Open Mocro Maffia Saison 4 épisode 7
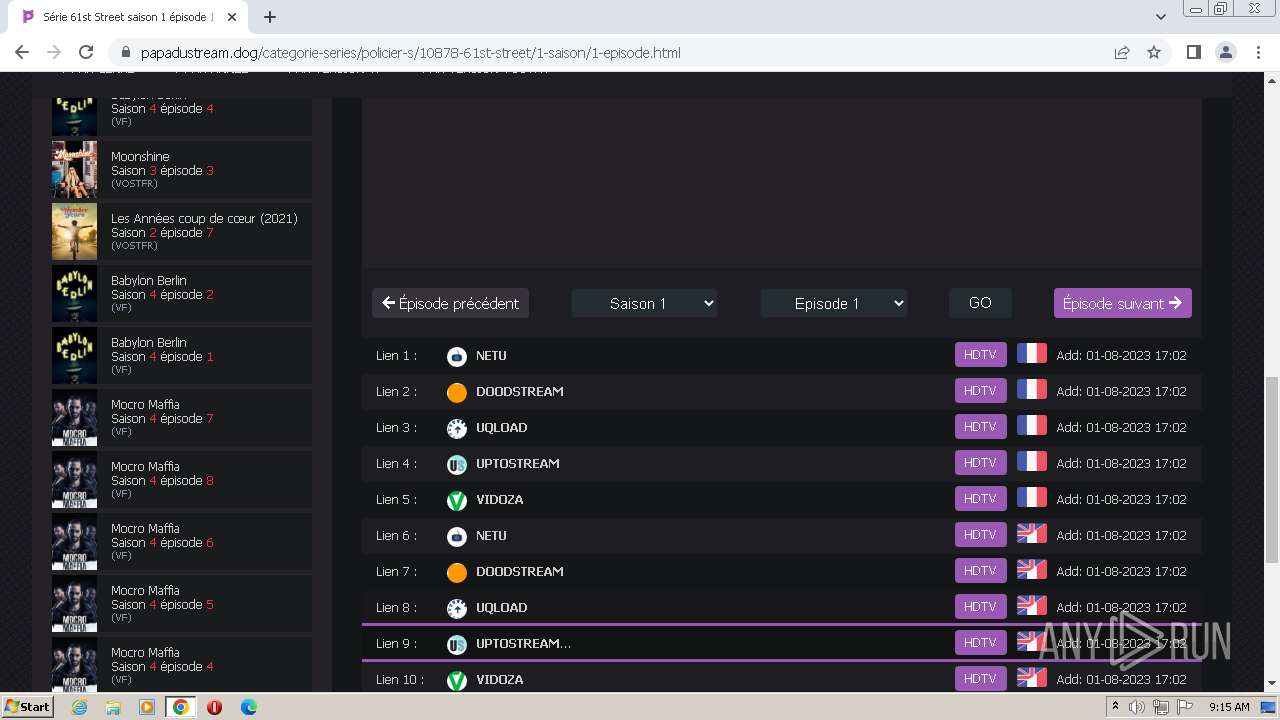This screenshot has height=720, width=1280. [x=182, y=417]
